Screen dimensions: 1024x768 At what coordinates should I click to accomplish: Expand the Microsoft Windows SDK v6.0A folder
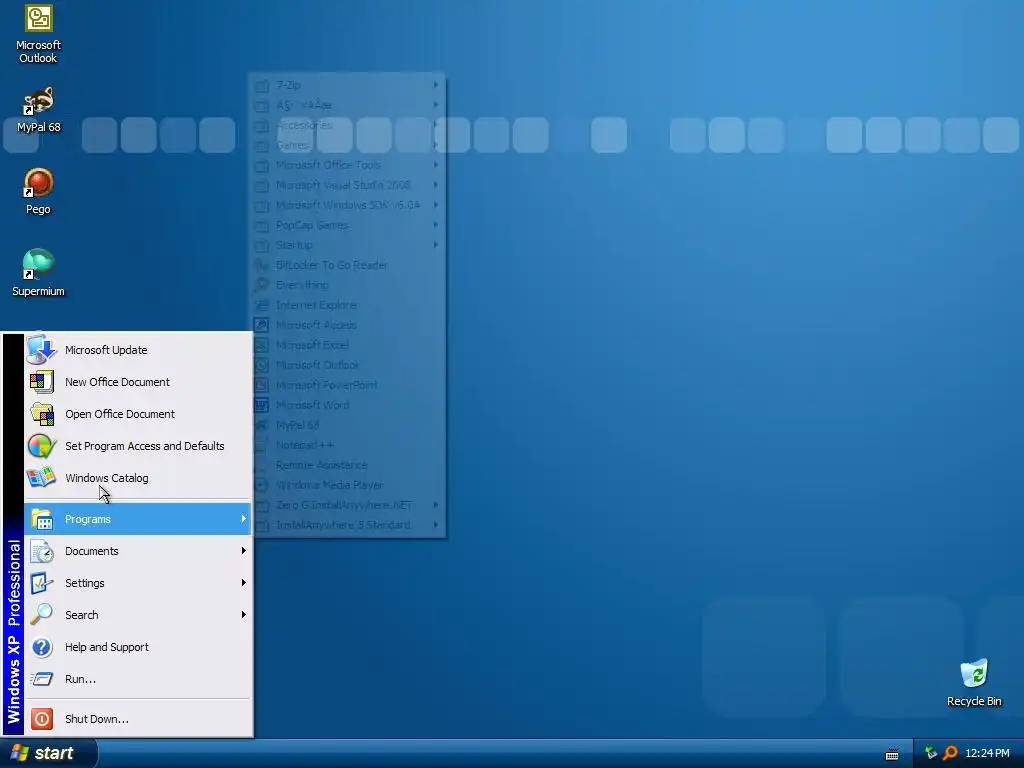click(348, 205)
